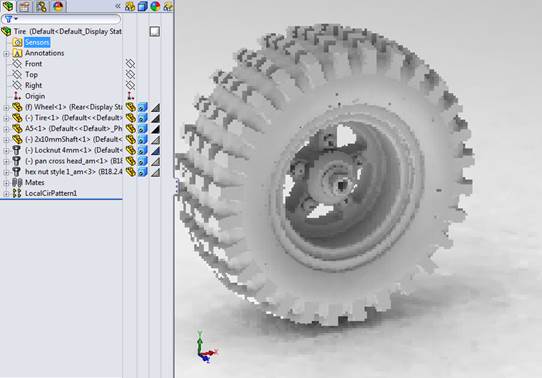Screen dimensions: 542x378
Task: Click the Tire assembly appearance box
Action: click(x=155, y=31)
